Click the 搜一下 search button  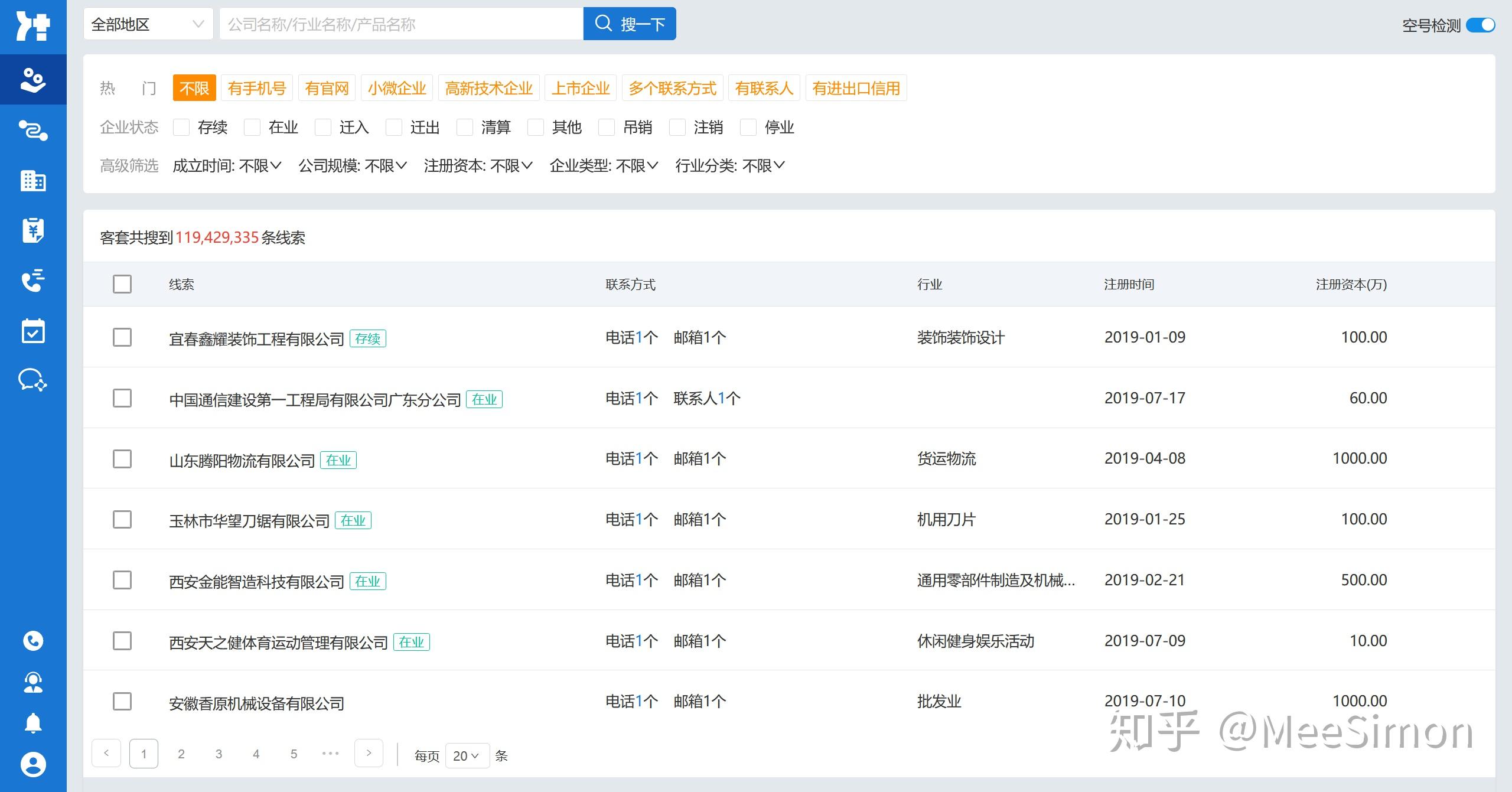(630, 24)
